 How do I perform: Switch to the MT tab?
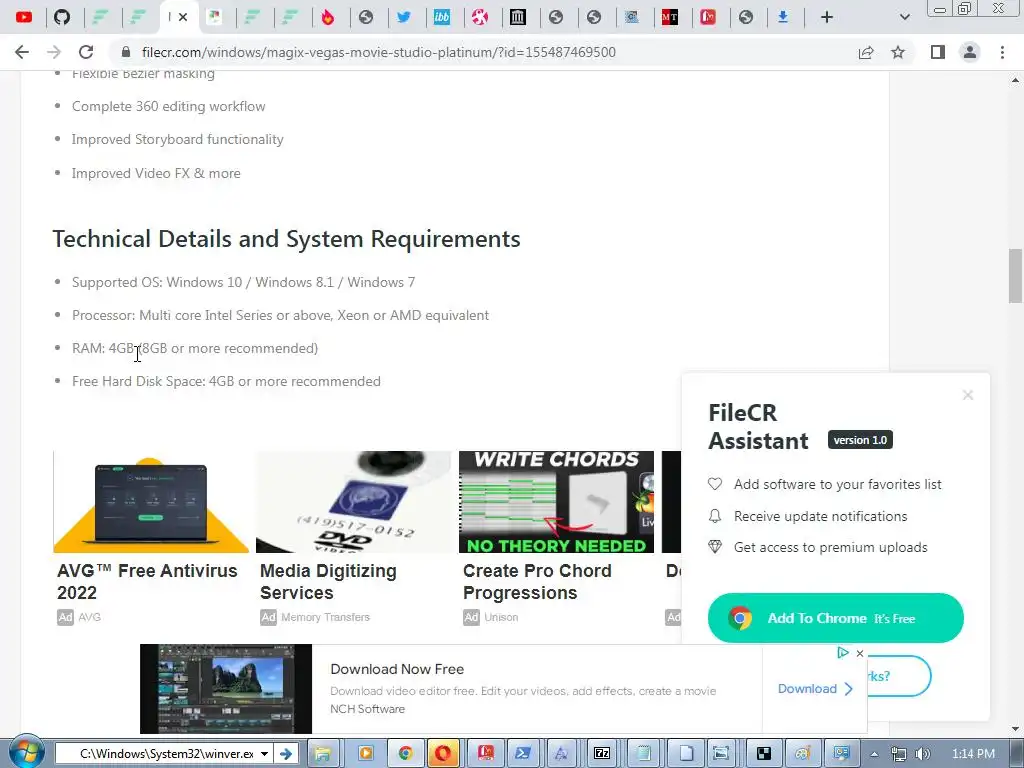pyautogui.click(x=669, y=17)
